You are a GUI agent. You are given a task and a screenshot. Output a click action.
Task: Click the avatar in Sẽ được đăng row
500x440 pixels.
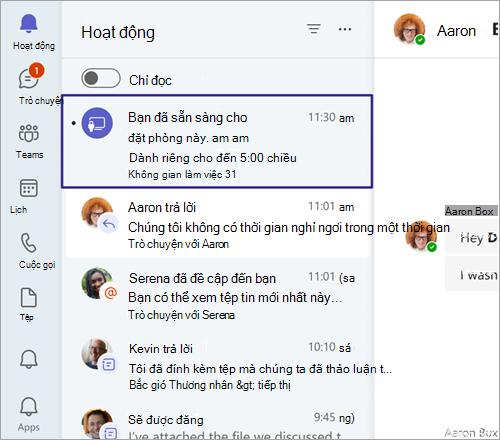point(97,424)
